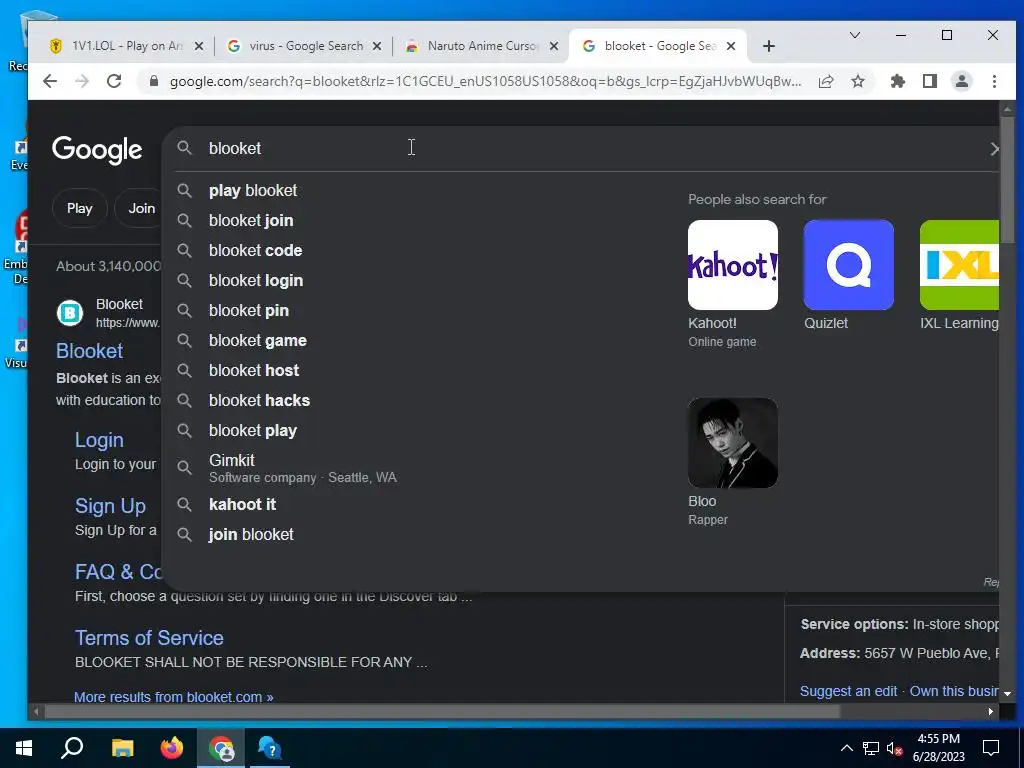Open the Windows Start menu
1024x768 pixels.
coord(24,748)
